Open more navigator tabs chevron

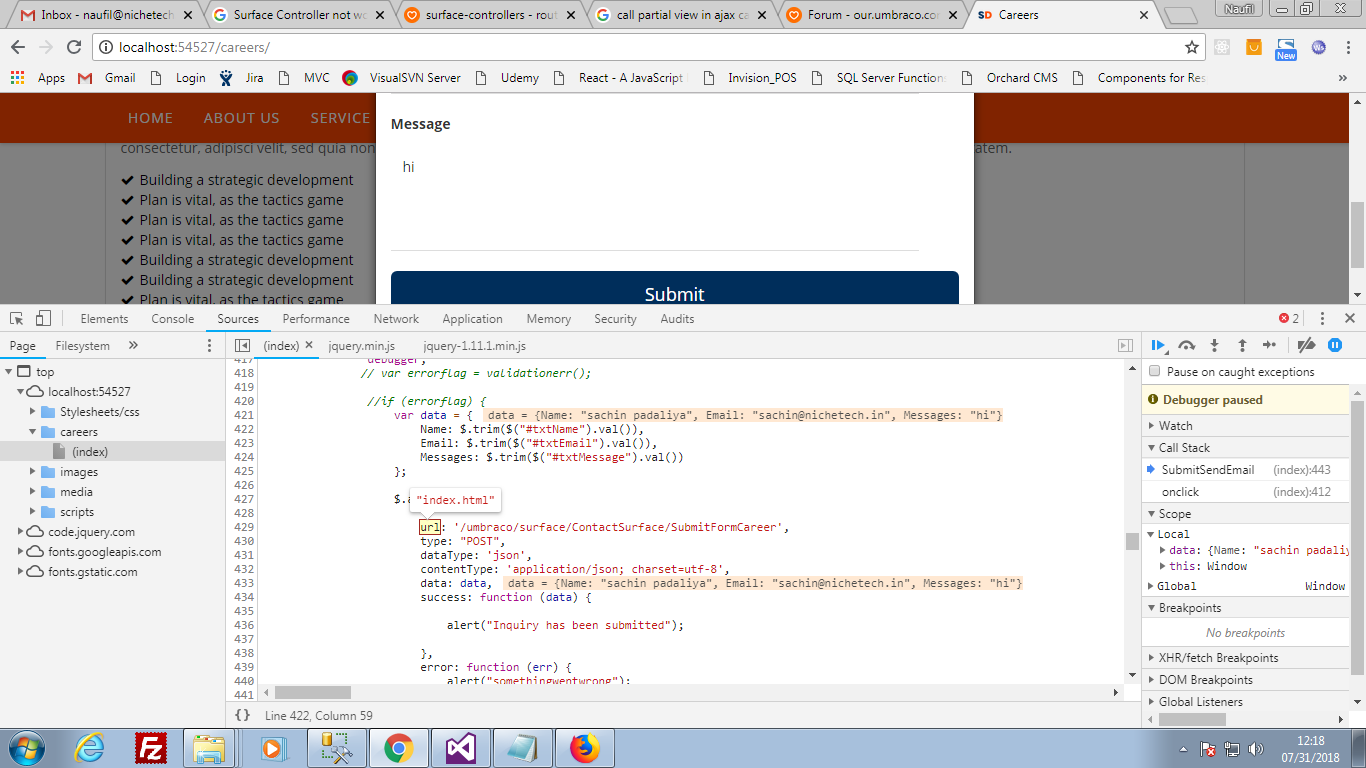133,345
